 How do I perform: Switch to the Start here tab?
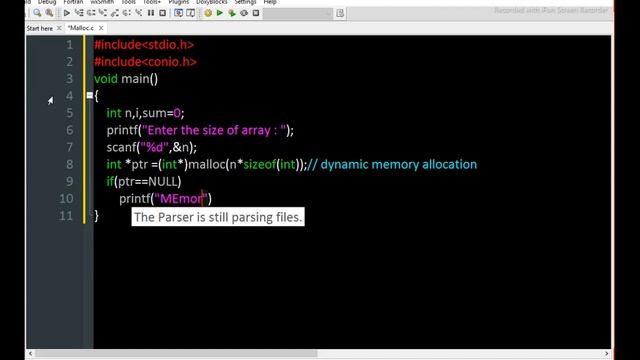[40, 28]
